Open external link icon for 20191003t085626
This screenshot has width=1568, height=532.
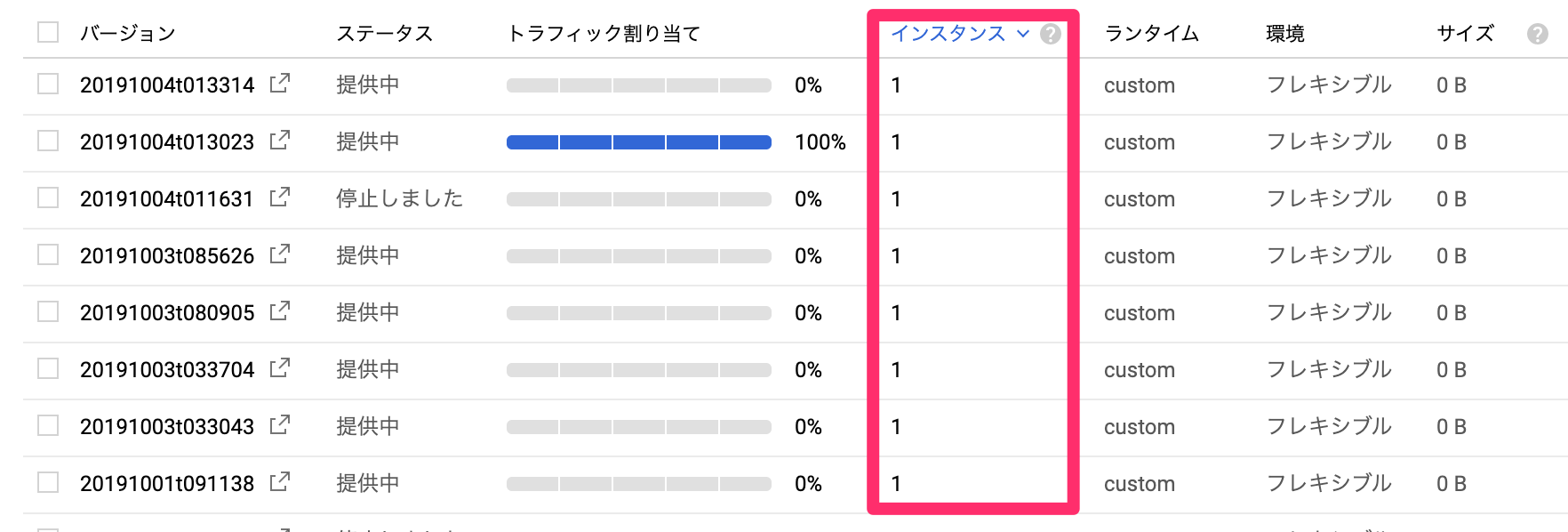(280, 254)
